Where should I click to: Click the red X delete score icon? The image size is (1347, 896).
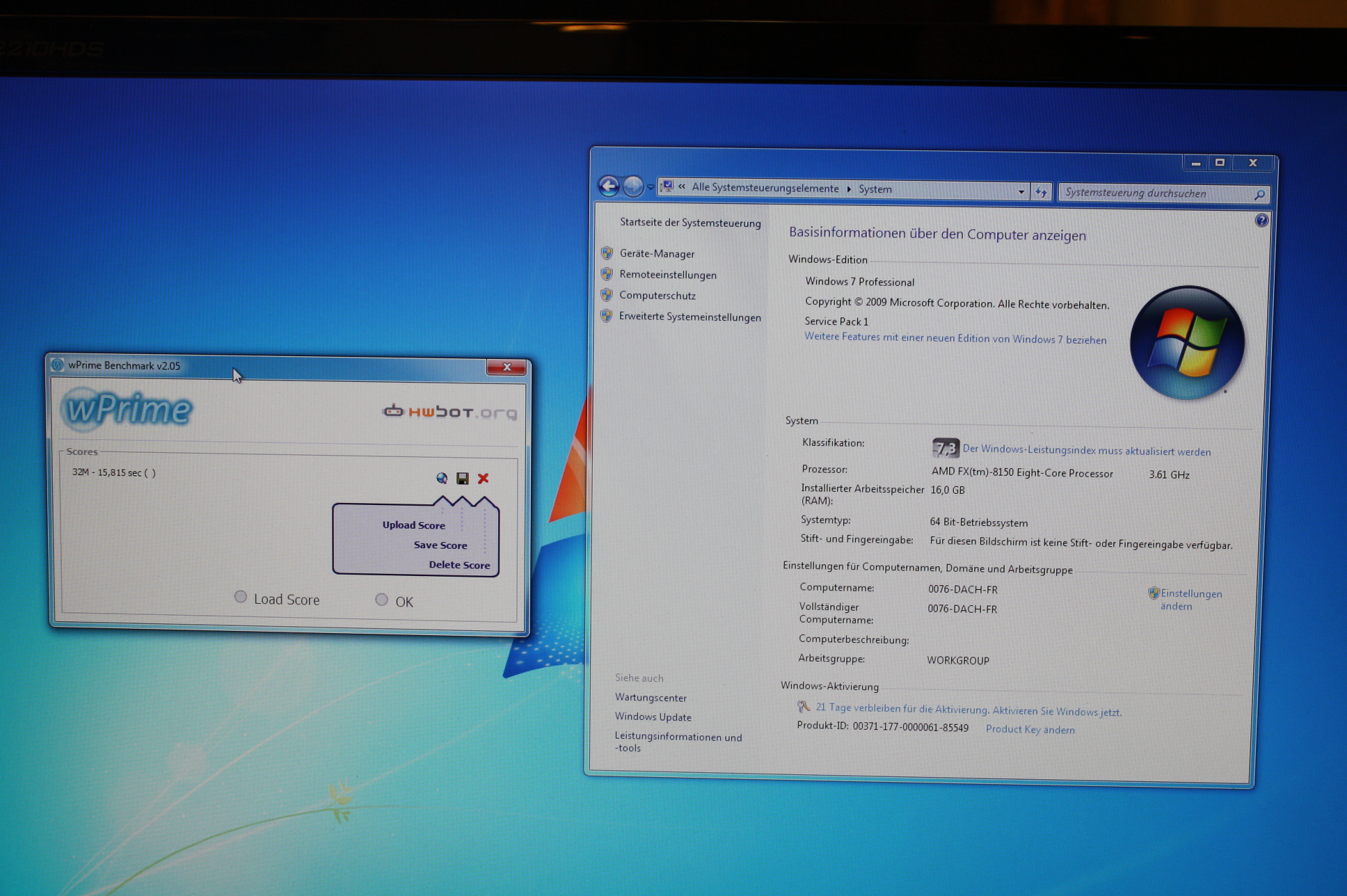(x=483, y=478)
